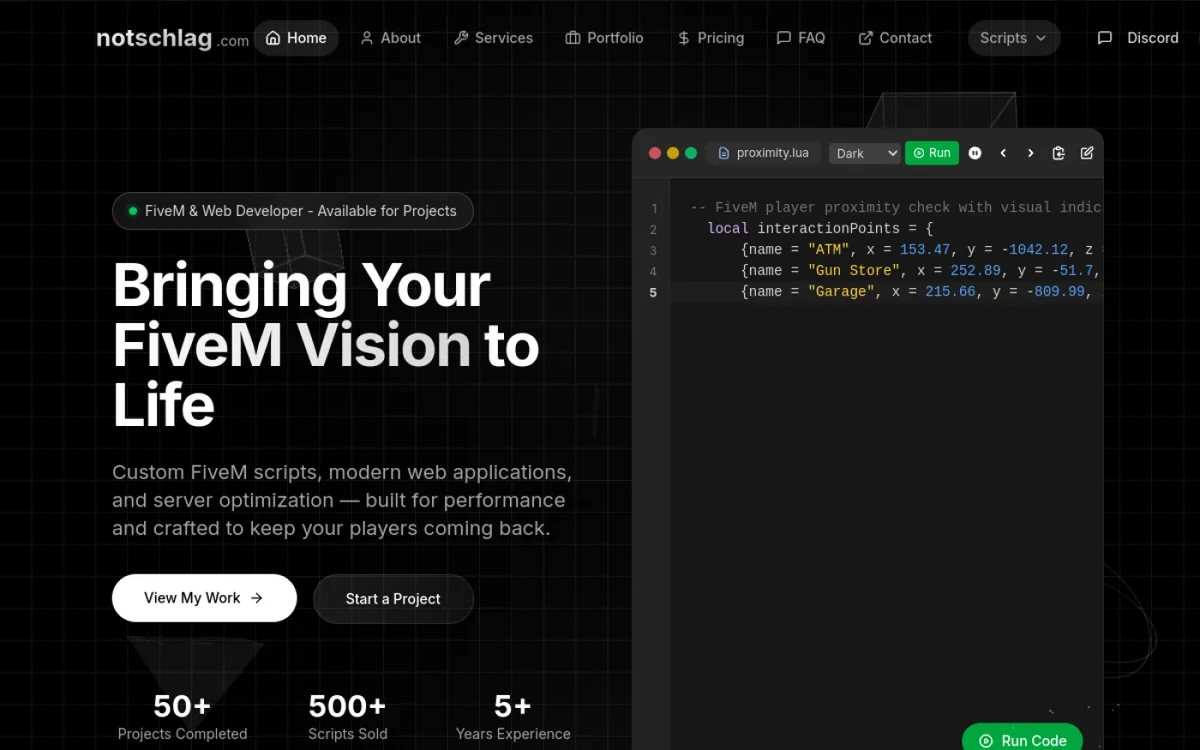Click the red window dot
This screenshot has width=1200, height=750.
point(655,153)
